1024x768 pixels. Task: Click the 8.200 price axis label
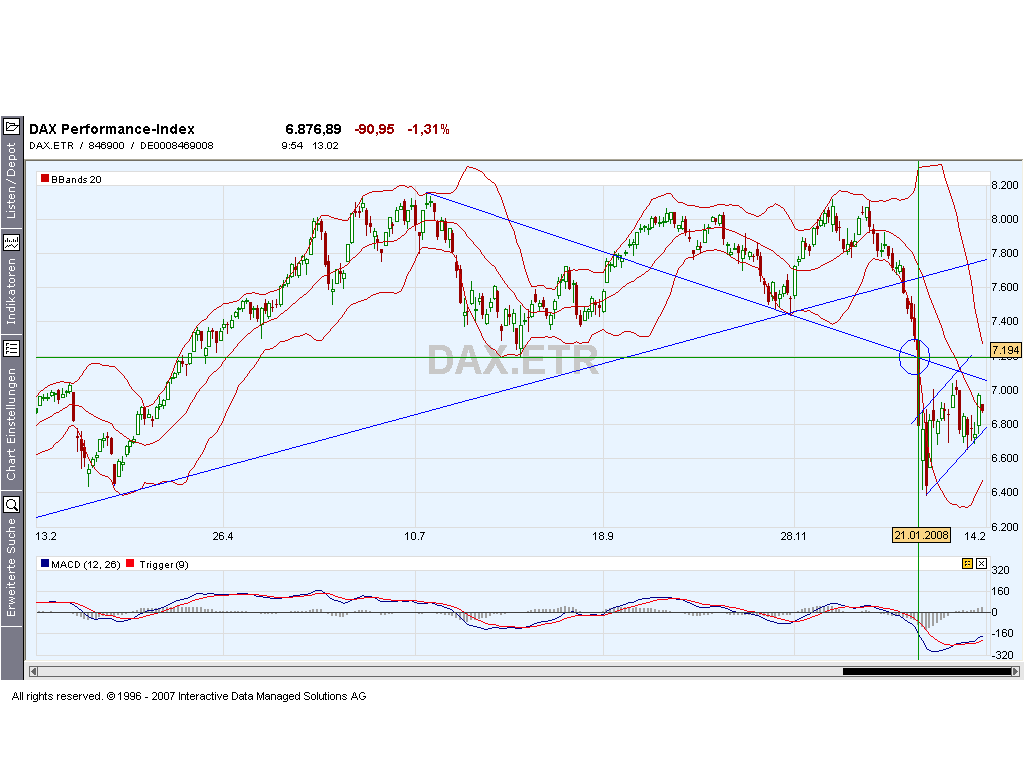pyautogui.click(x=1004, y=185)
